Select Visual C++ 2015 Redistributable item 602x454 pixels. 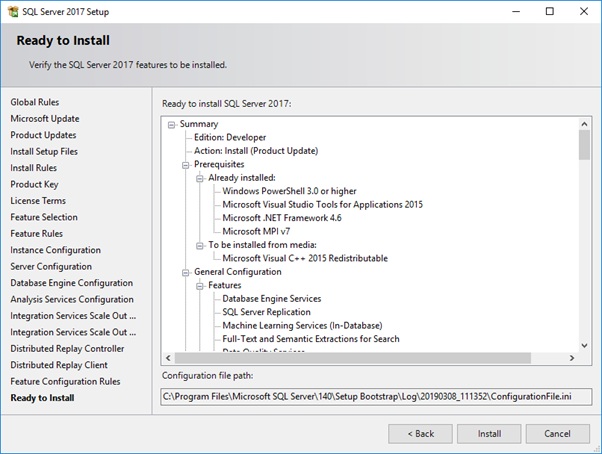[305, 258]
